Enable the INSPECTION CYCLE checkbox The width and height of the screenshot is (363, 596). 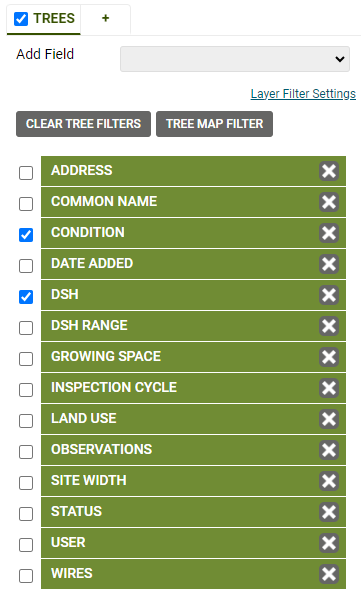point(26,390)
